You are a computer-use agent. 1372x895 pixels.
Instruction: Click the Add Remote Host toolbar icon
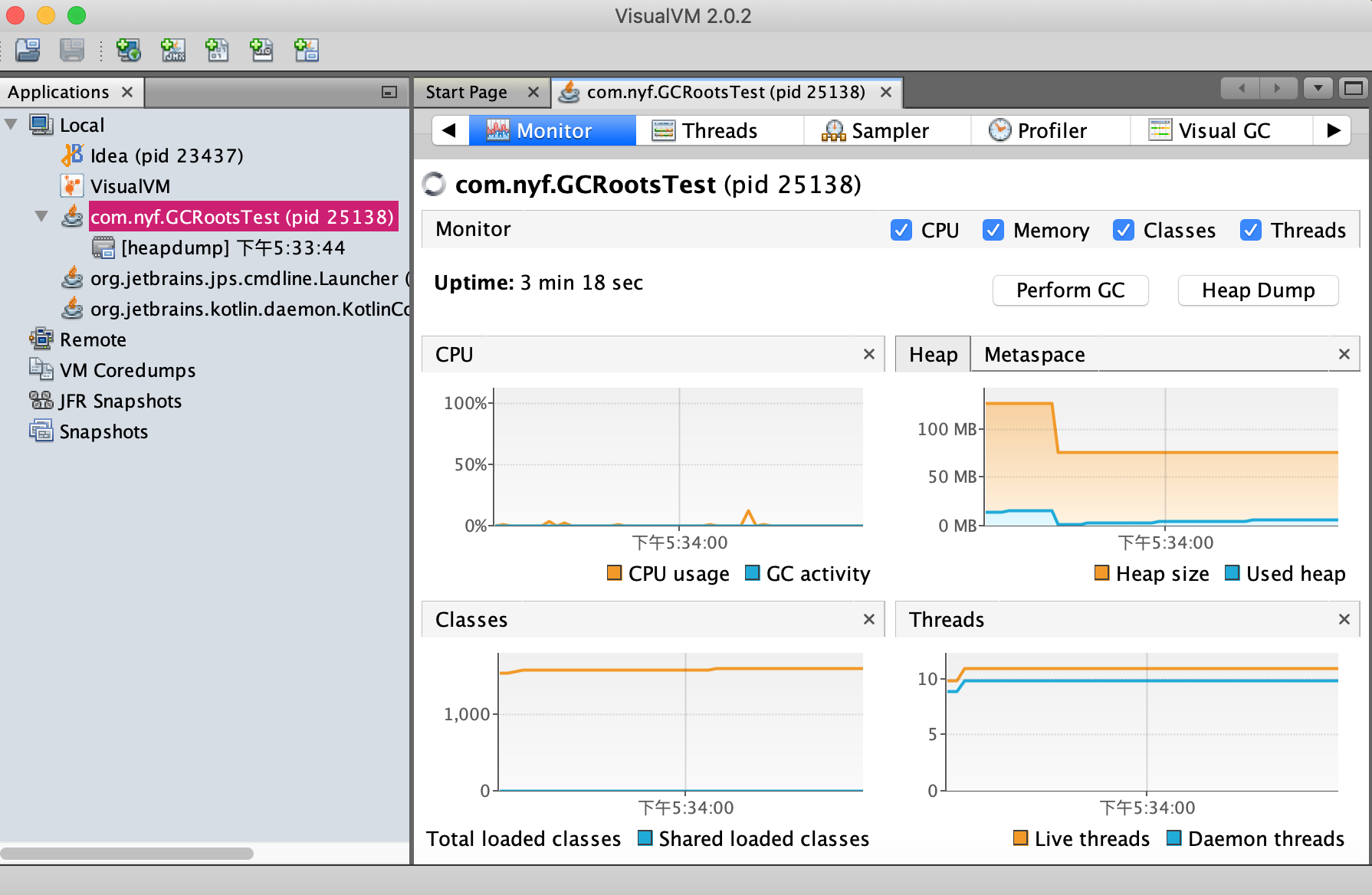pyautogui.click(x=128, y=51)
